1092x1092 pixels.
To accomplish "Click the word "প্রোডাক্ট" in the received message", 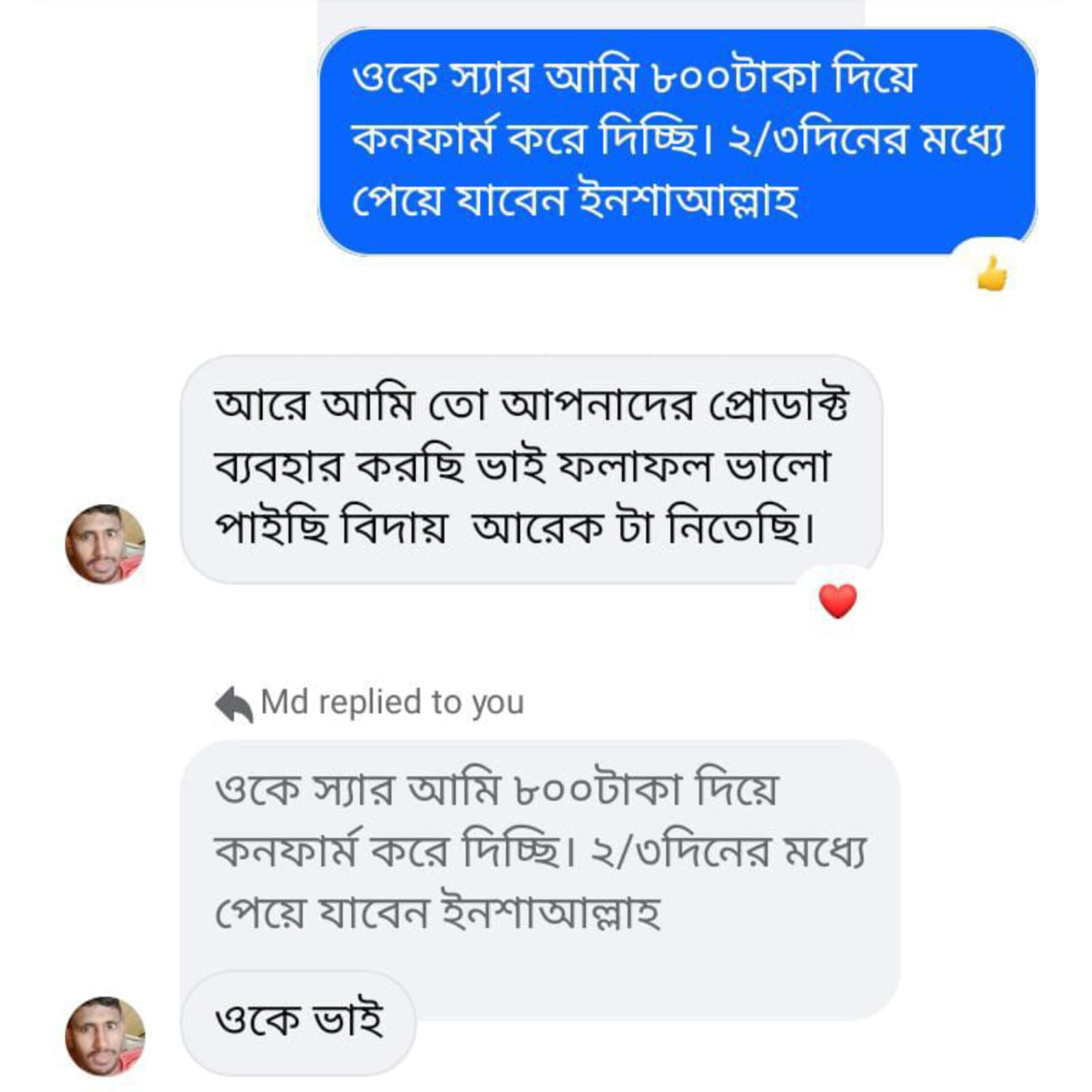I will point(779,405).
